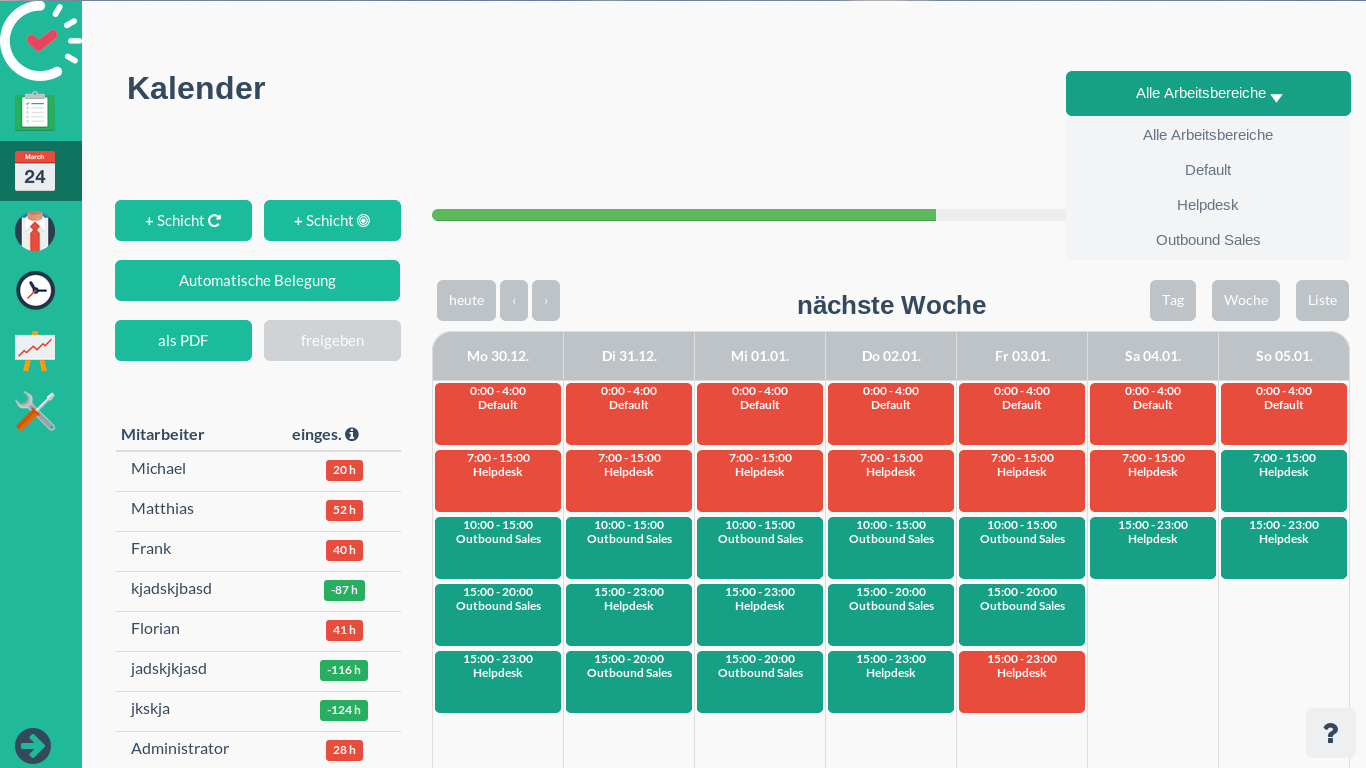Choose Default in the work area dropdown

[1208, 170]
